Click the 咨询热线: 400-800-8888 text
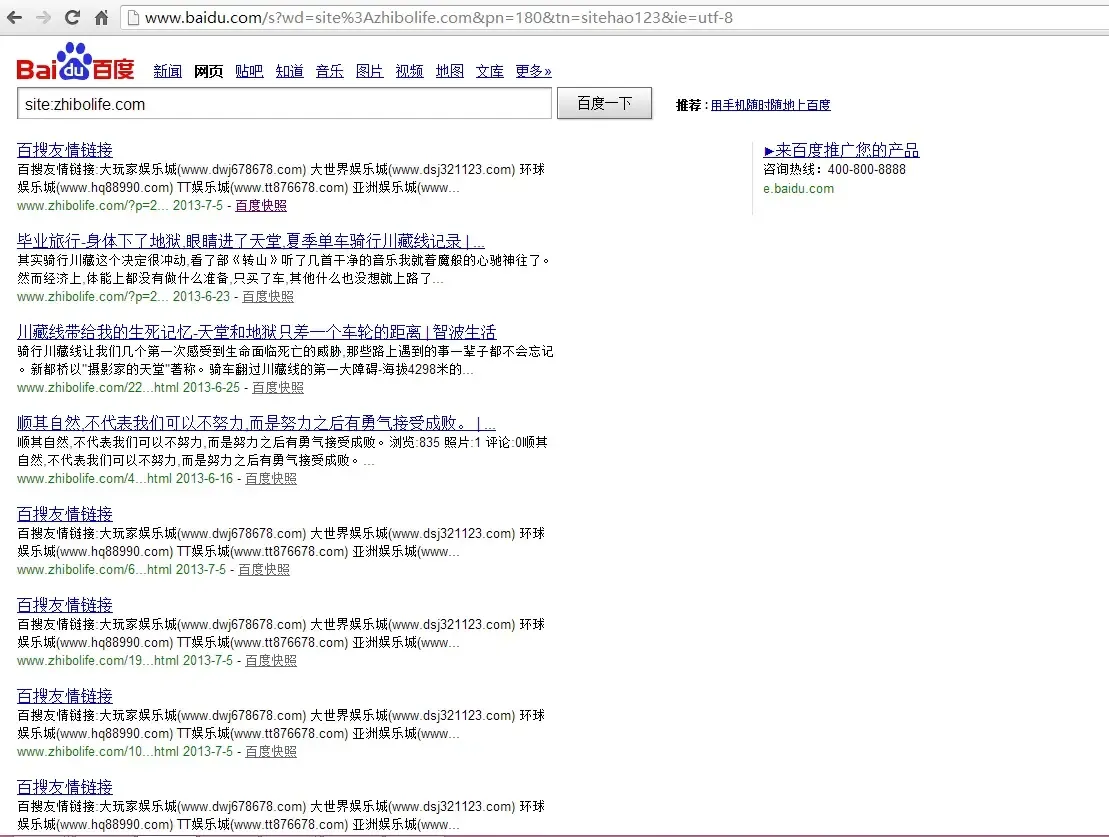The image size is (1109, 837). (835, 170)
